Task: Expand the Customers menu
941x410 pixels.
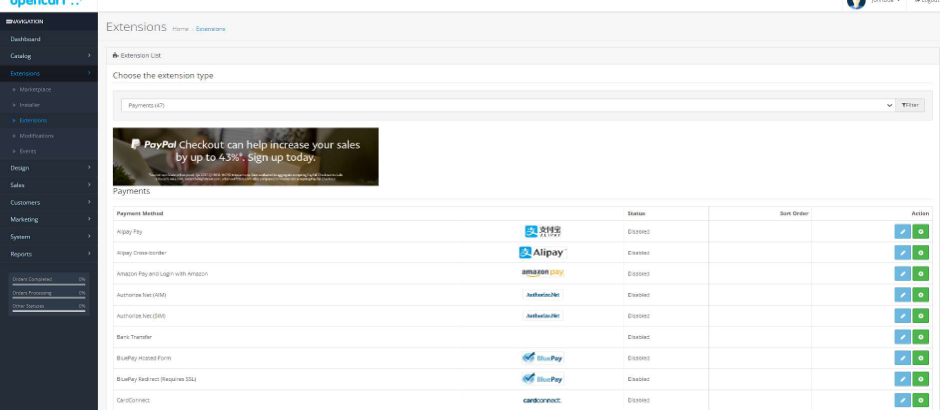Action: [x=49, y=202]
